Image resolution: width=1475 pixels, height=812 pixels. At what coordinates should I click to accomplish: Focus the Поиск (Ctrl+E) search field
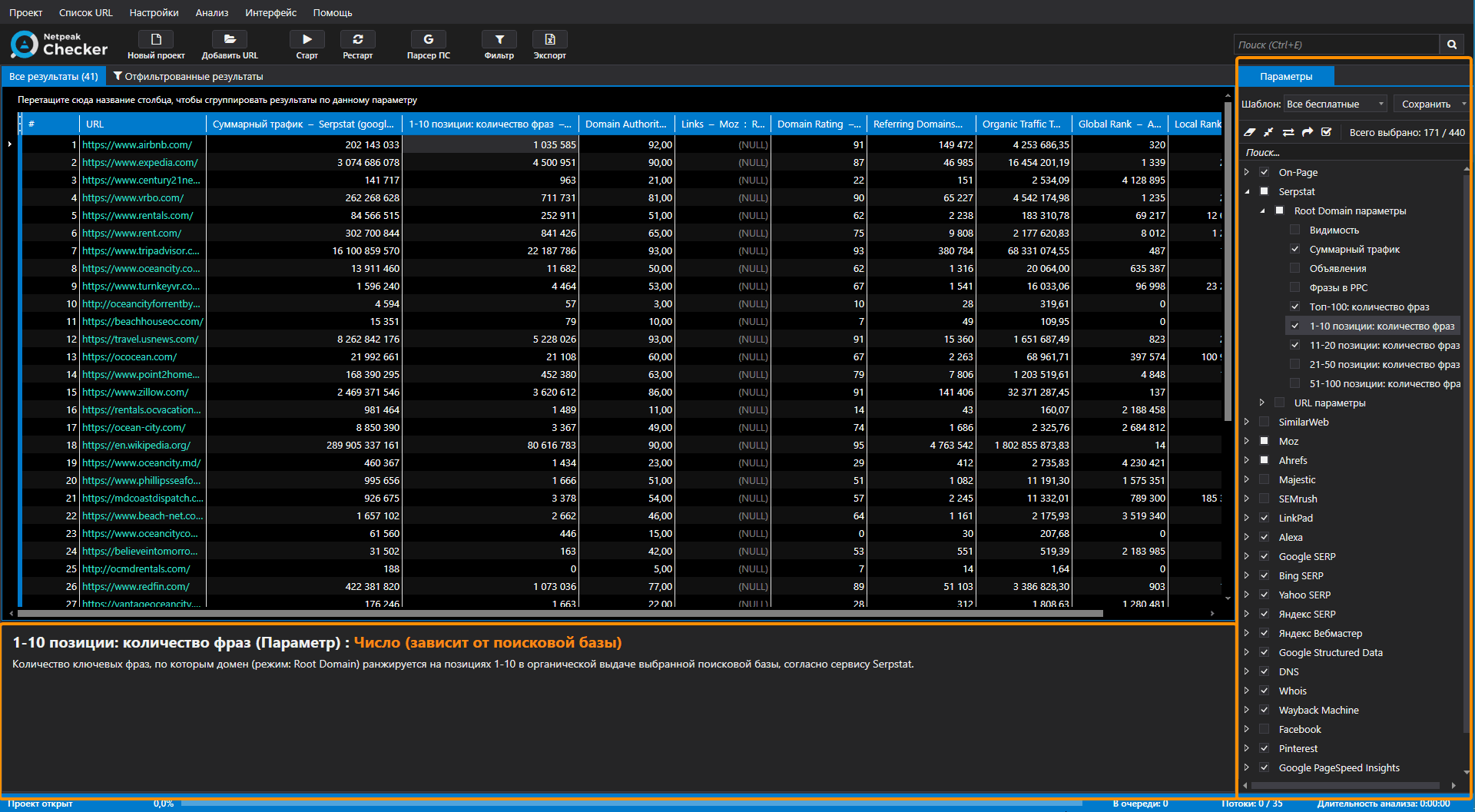1337,45
